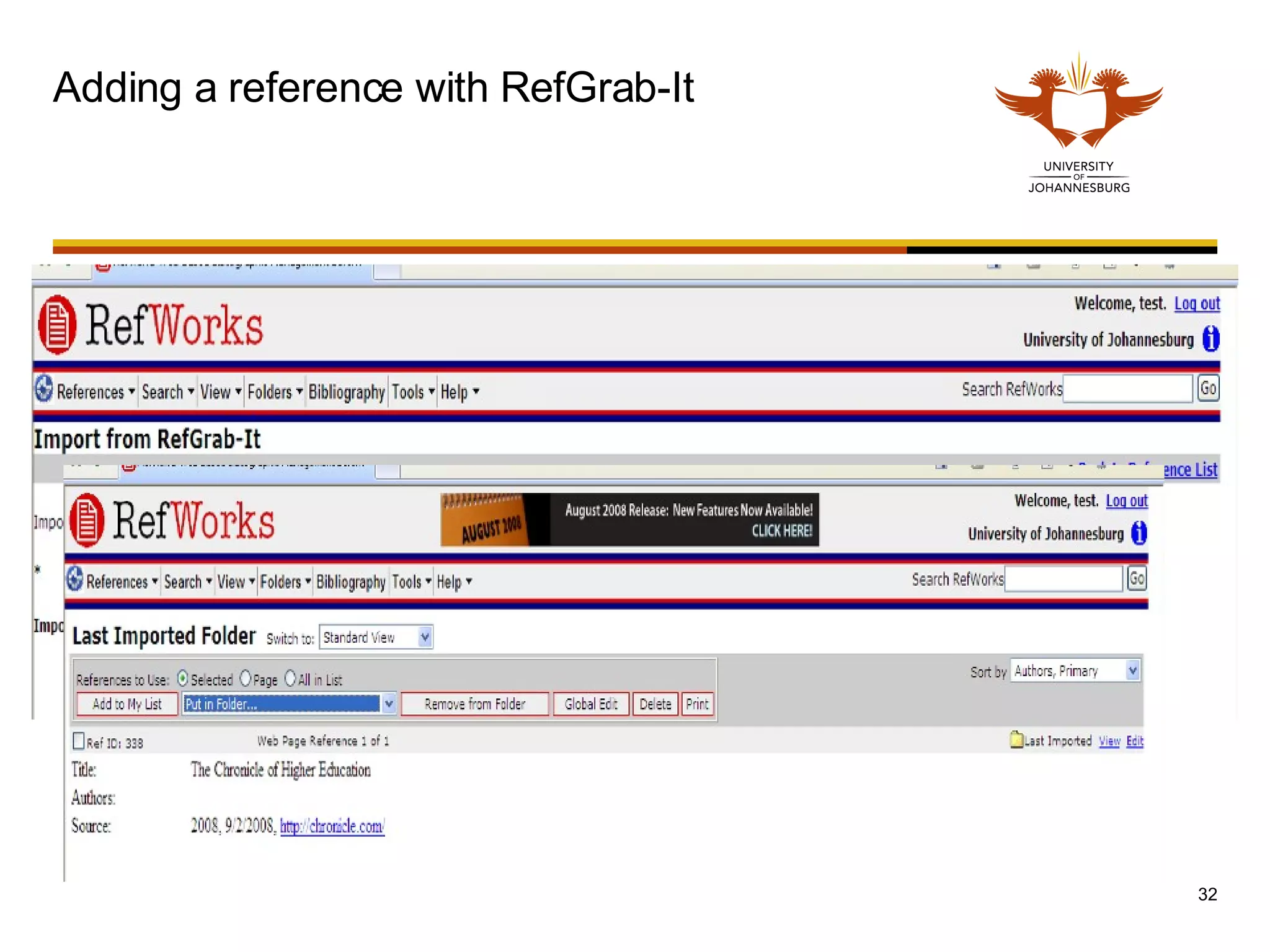Click Log out link in lower window
Viewport: 1270px width, 952px height.
(1127, 500)
